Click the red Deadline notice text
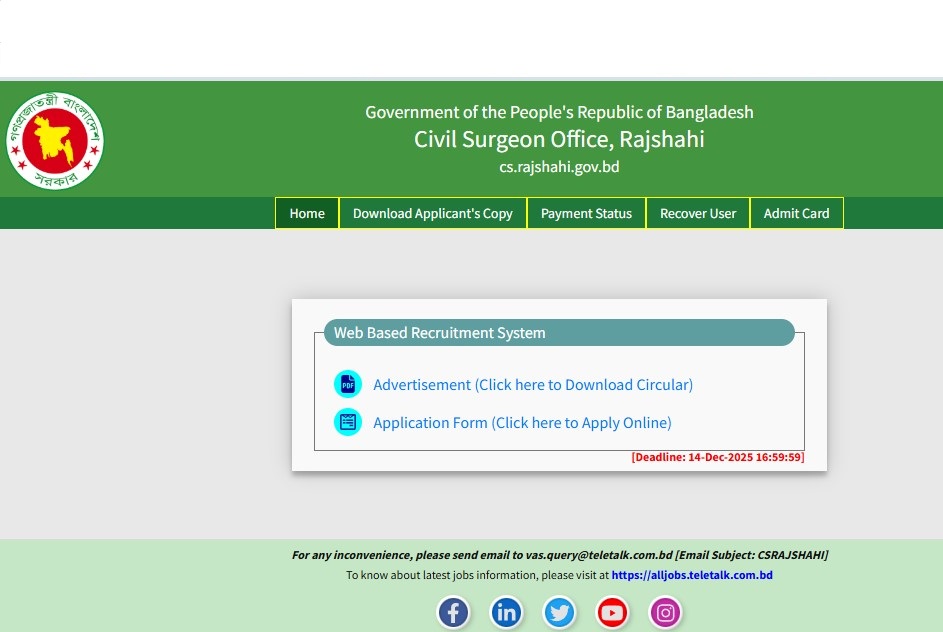943x632 pixels. [717, 457]
